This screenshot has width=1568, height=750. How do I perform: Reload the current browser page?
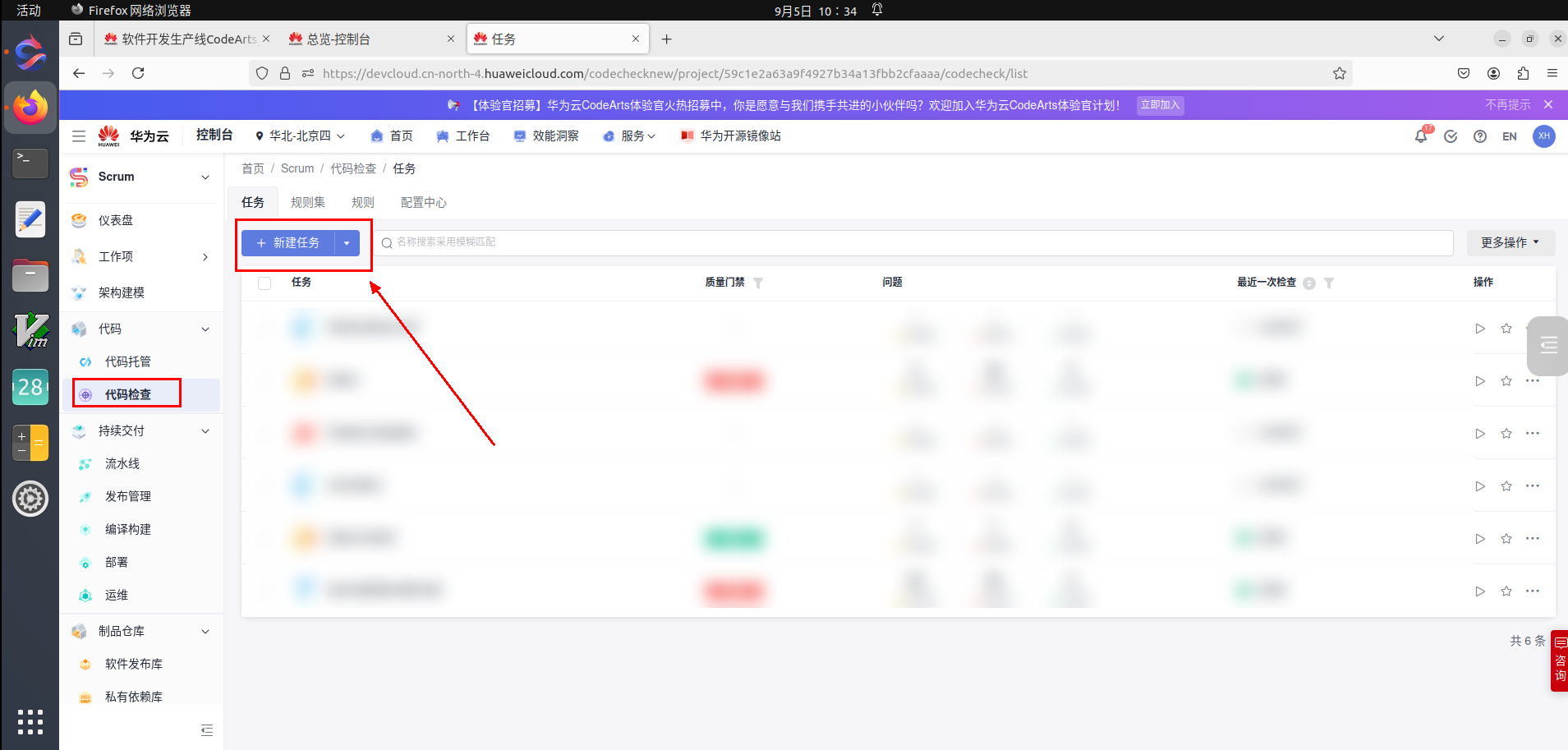click(x=138, y=73)
